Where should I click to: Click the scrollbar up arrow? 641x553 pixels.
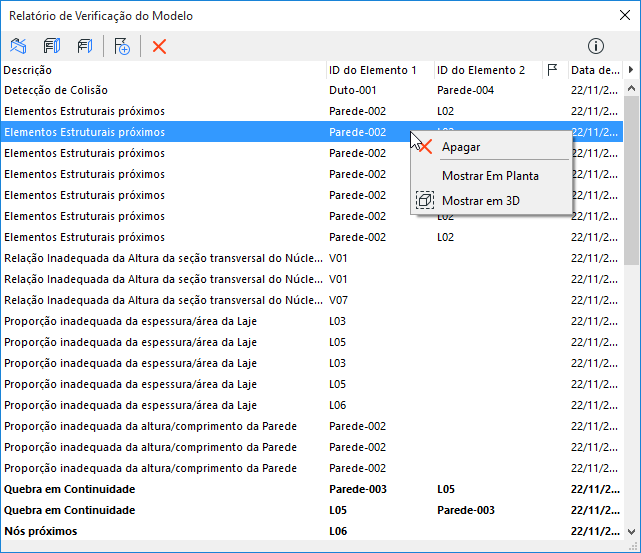tap(631, 88)
